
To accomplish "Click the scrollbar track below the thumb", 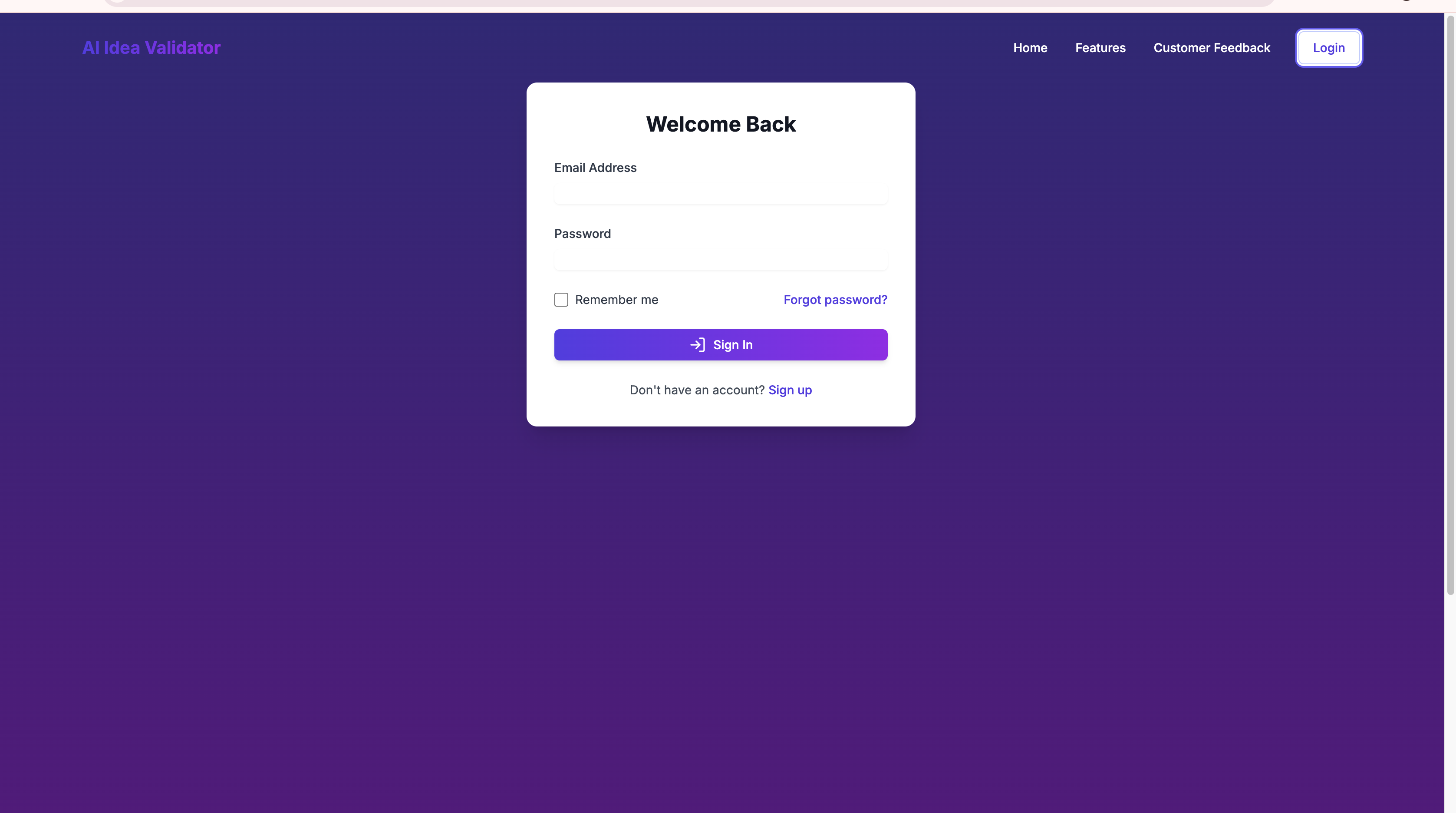I will [x=1450, y=707].
